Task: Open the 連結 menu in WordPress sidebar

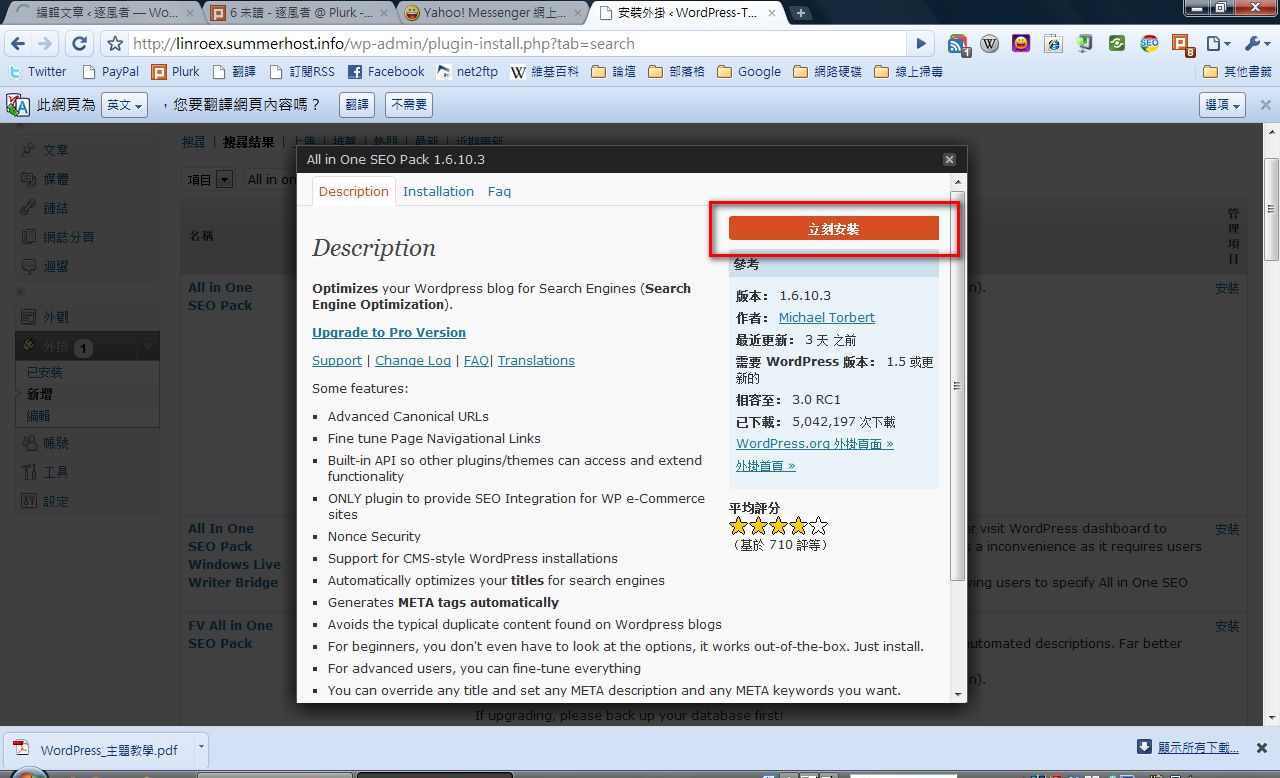Action: coord(56,207)
